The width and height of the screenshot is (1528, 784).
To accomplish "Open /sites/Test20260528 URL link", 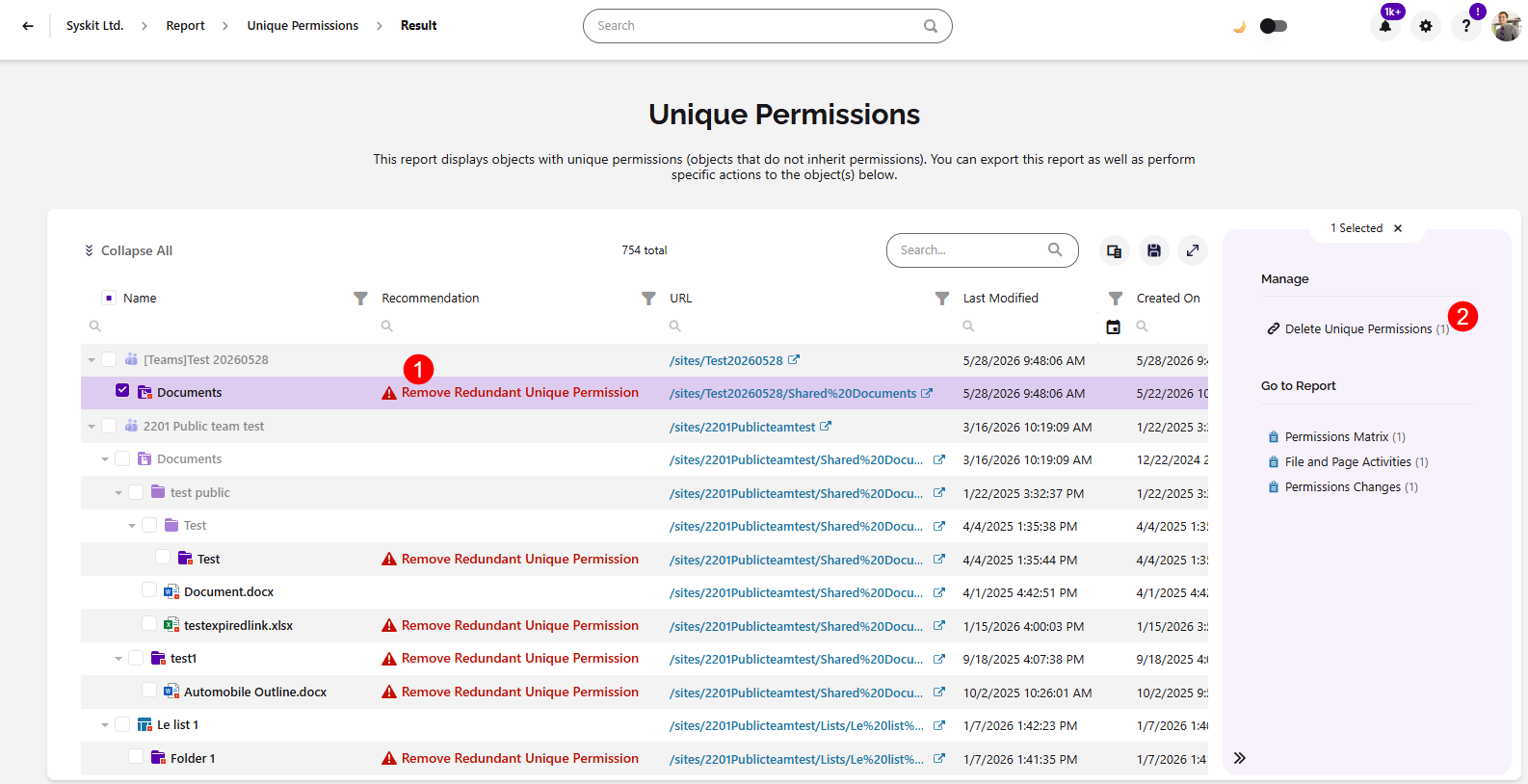I will pyautogui.click(x=726, y=361).
